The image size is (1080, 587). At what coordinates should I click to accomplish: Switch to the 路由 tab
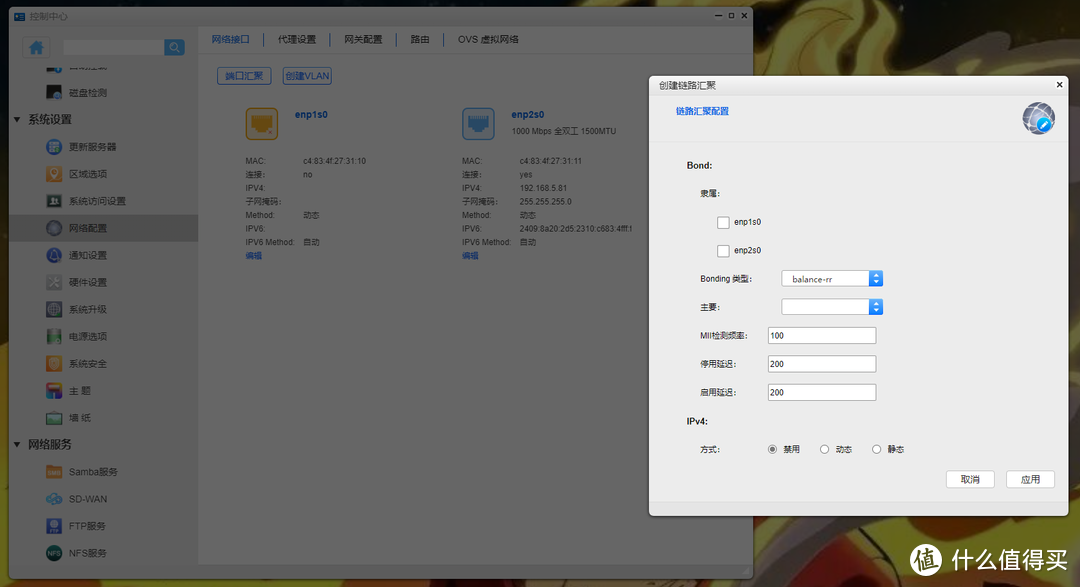419,39
